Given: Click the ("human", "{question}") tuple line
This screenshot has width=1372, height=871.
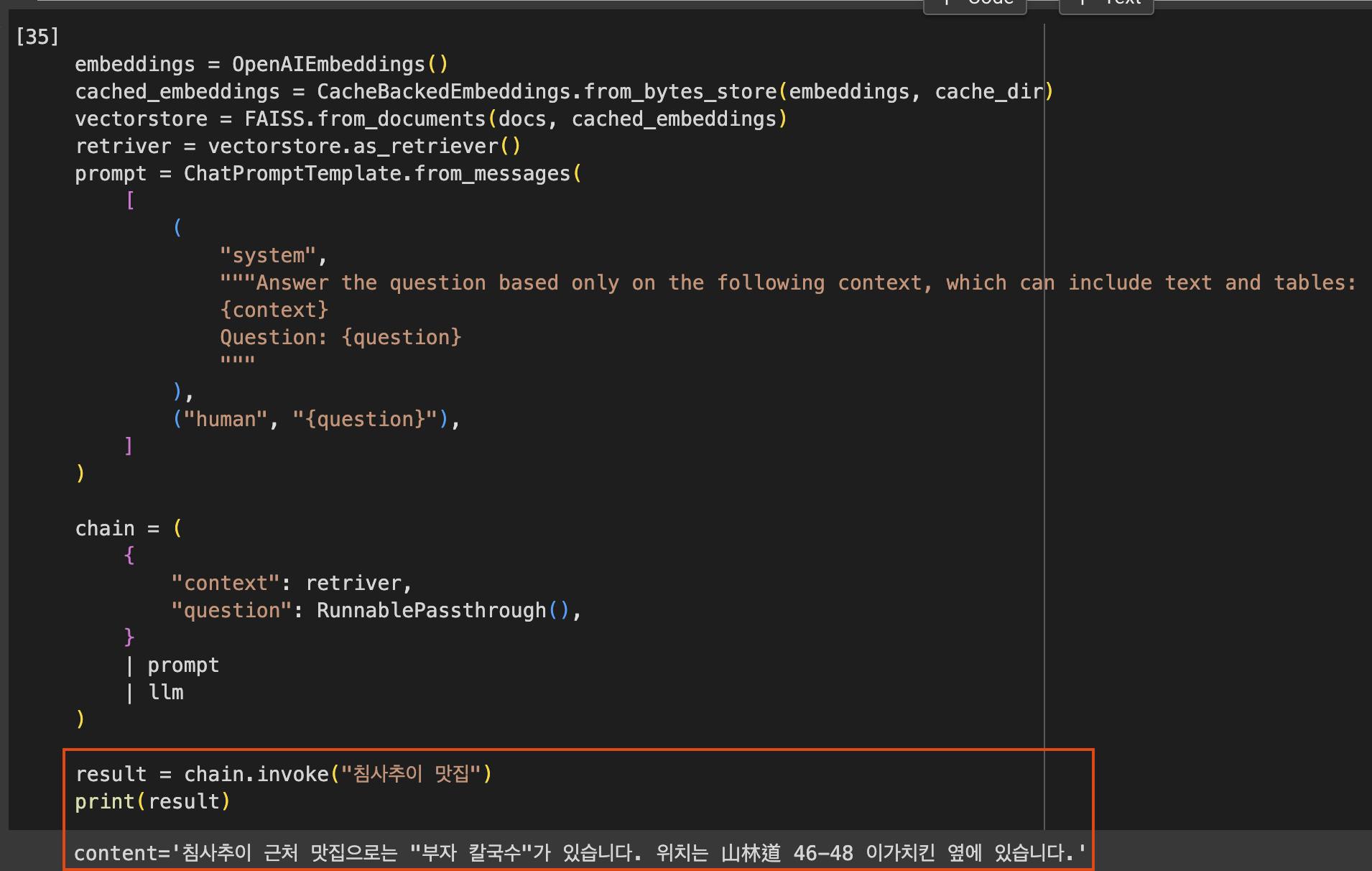Looking at the screenshot, I should coord(316,420).
